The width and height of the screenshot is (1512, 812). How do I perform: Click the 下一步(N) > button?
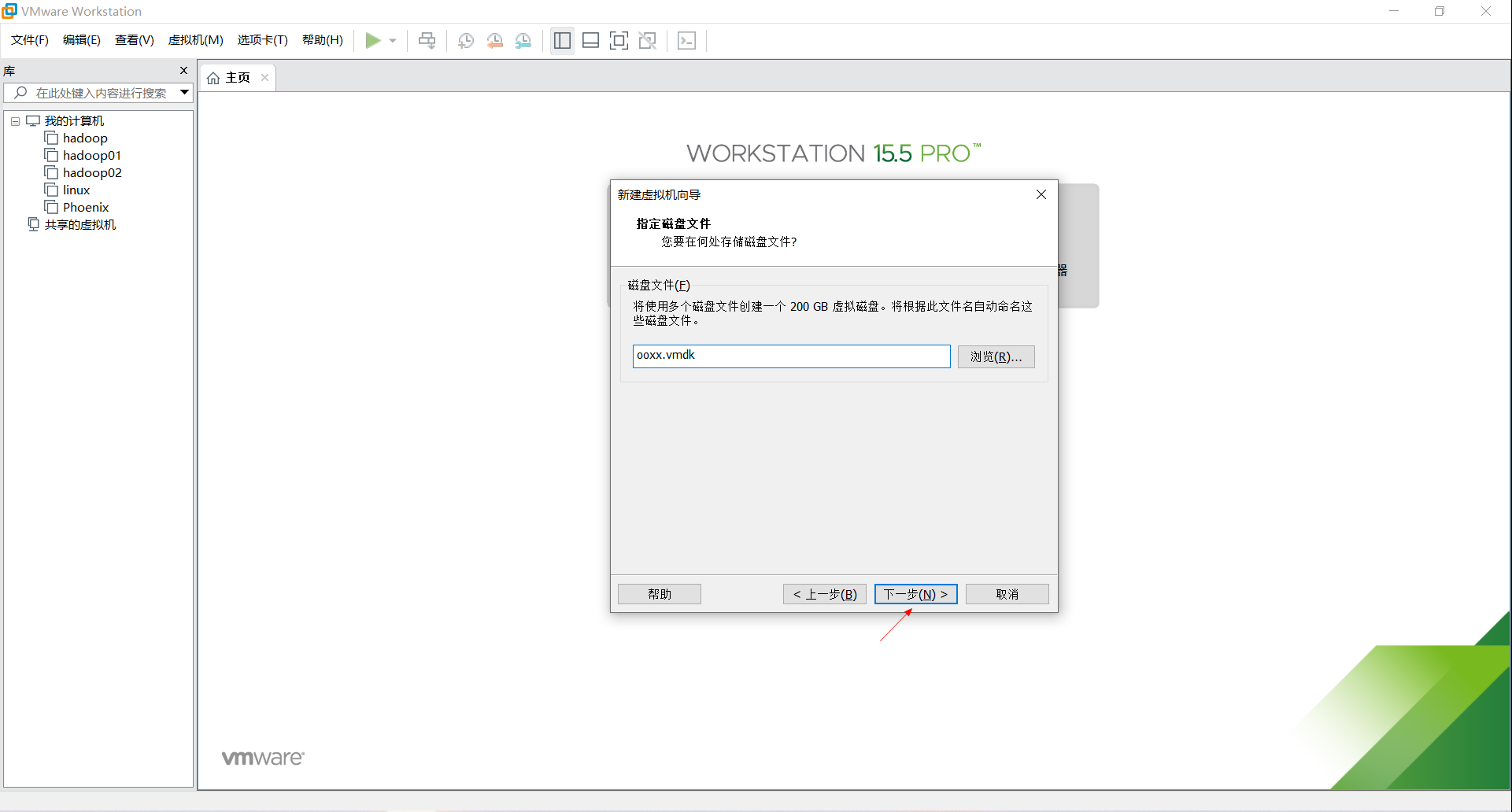[915, 594]
